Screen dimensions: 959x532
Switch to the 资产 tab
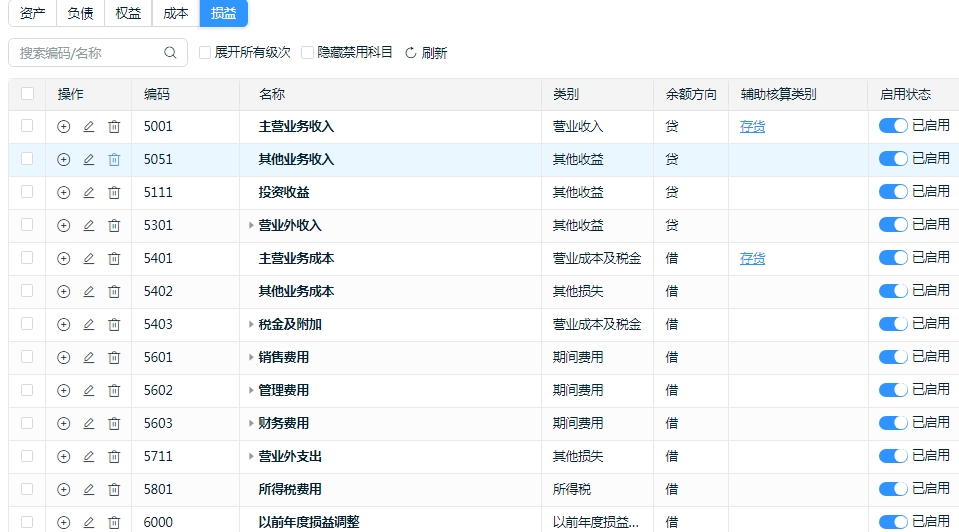(x=32, y=13)
